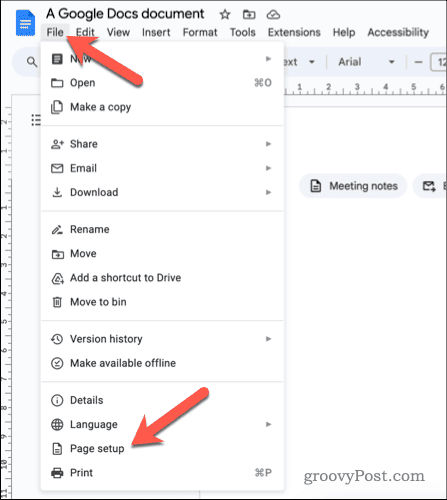Click the Share person-plus icon
The width and height of the screenshot is (447, 500).
[57, 144]
